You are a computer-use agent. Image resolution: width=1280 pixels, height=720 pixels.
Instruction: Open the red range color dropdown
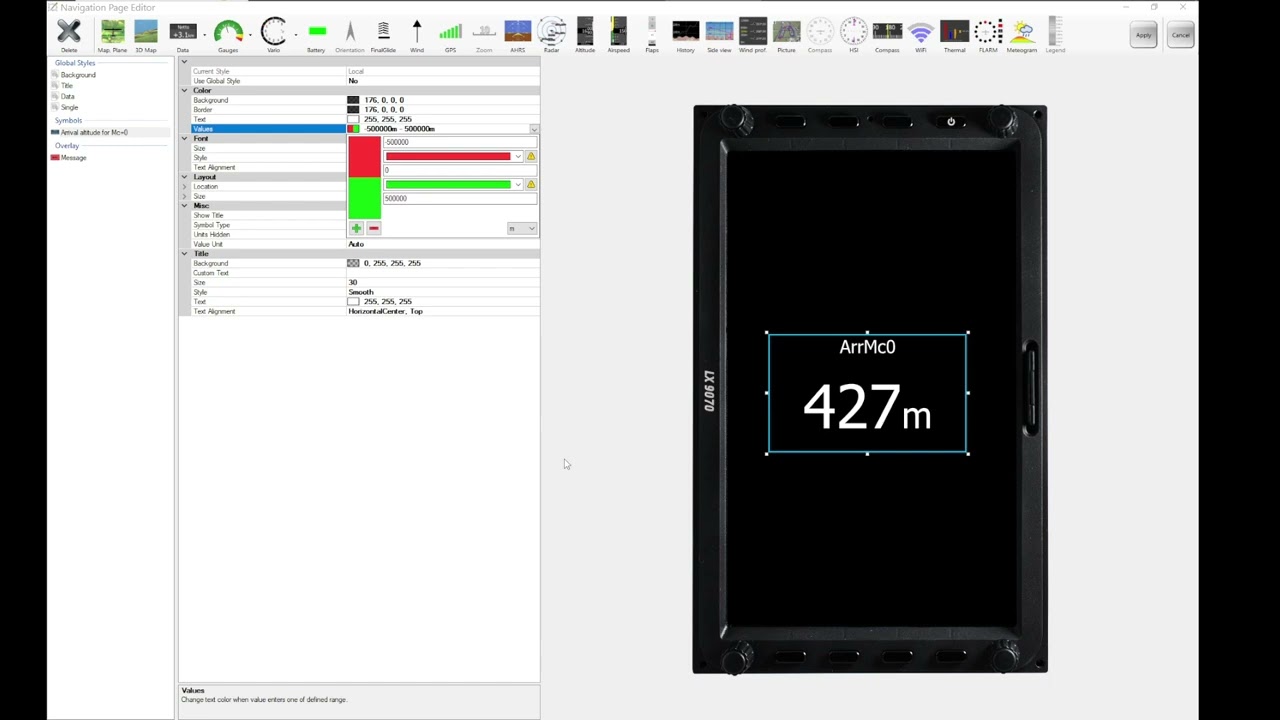point(517,156)
